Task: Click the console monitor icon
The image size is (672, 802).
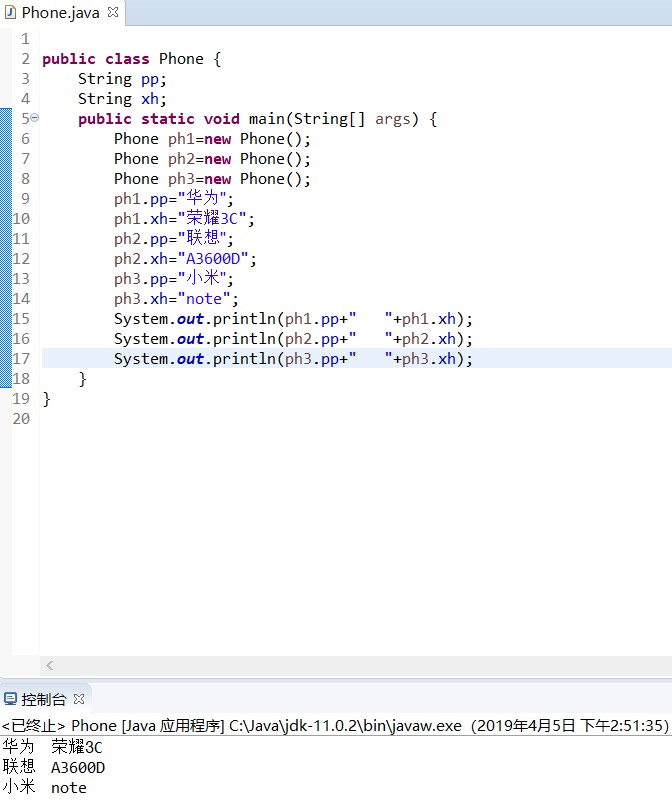Action: [10, 699]
